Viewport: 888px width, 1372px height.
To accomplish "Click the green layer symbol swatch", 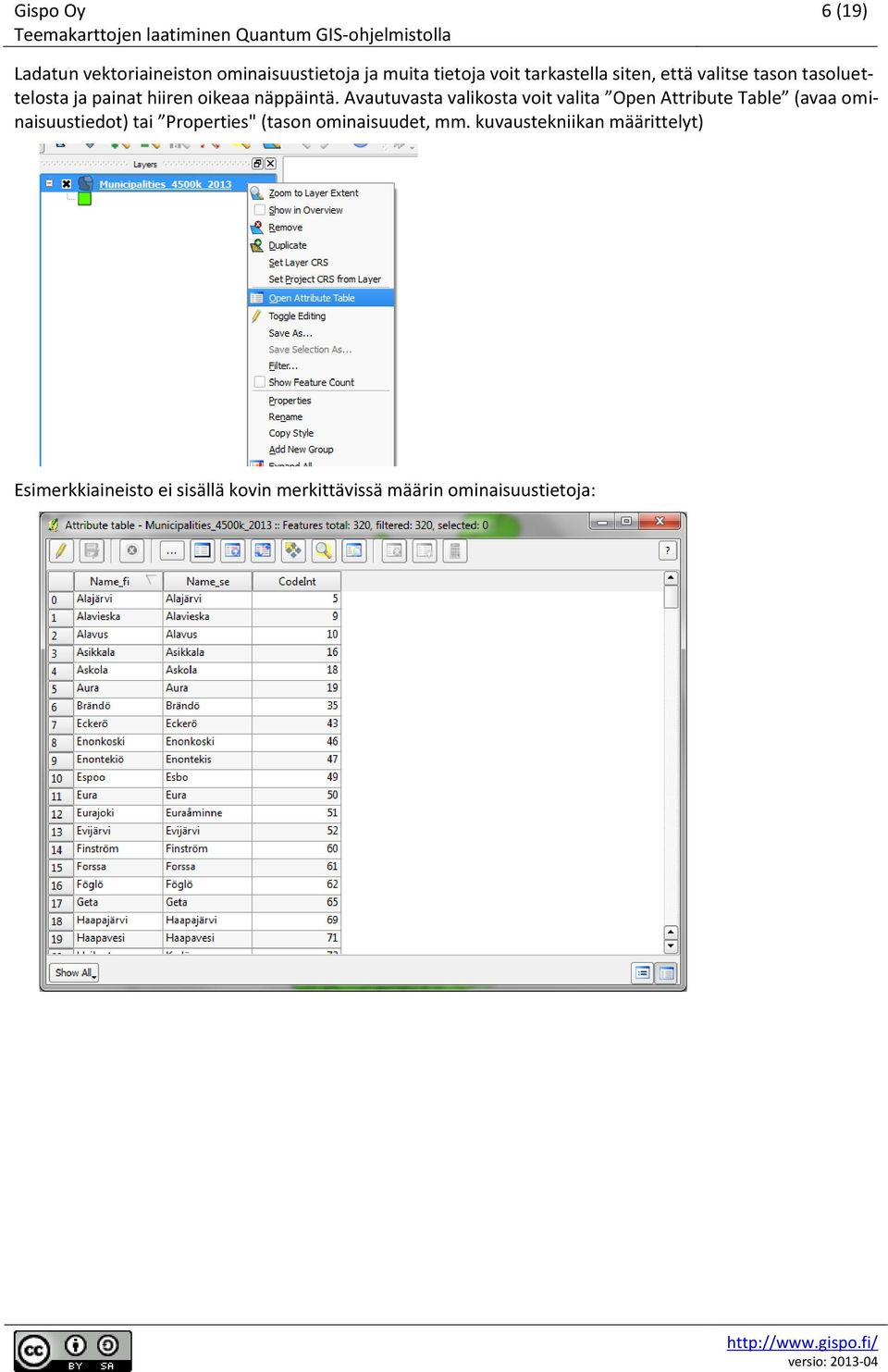I will coord(85,199).
